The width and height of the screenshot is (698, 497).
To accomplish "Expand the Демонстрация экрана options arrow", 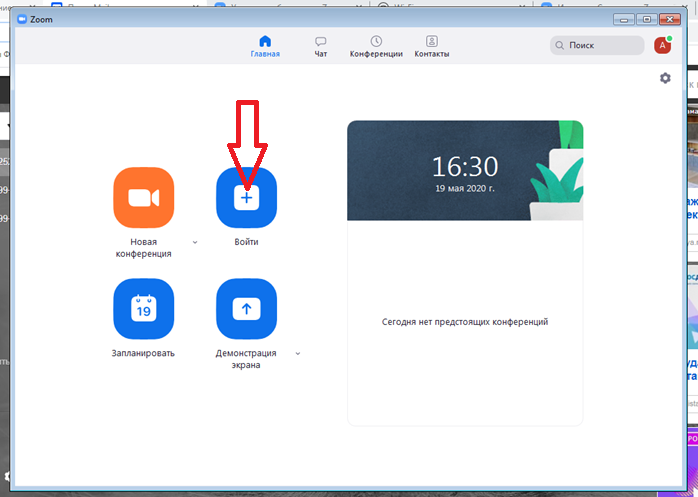I will [x=298, y=354].
